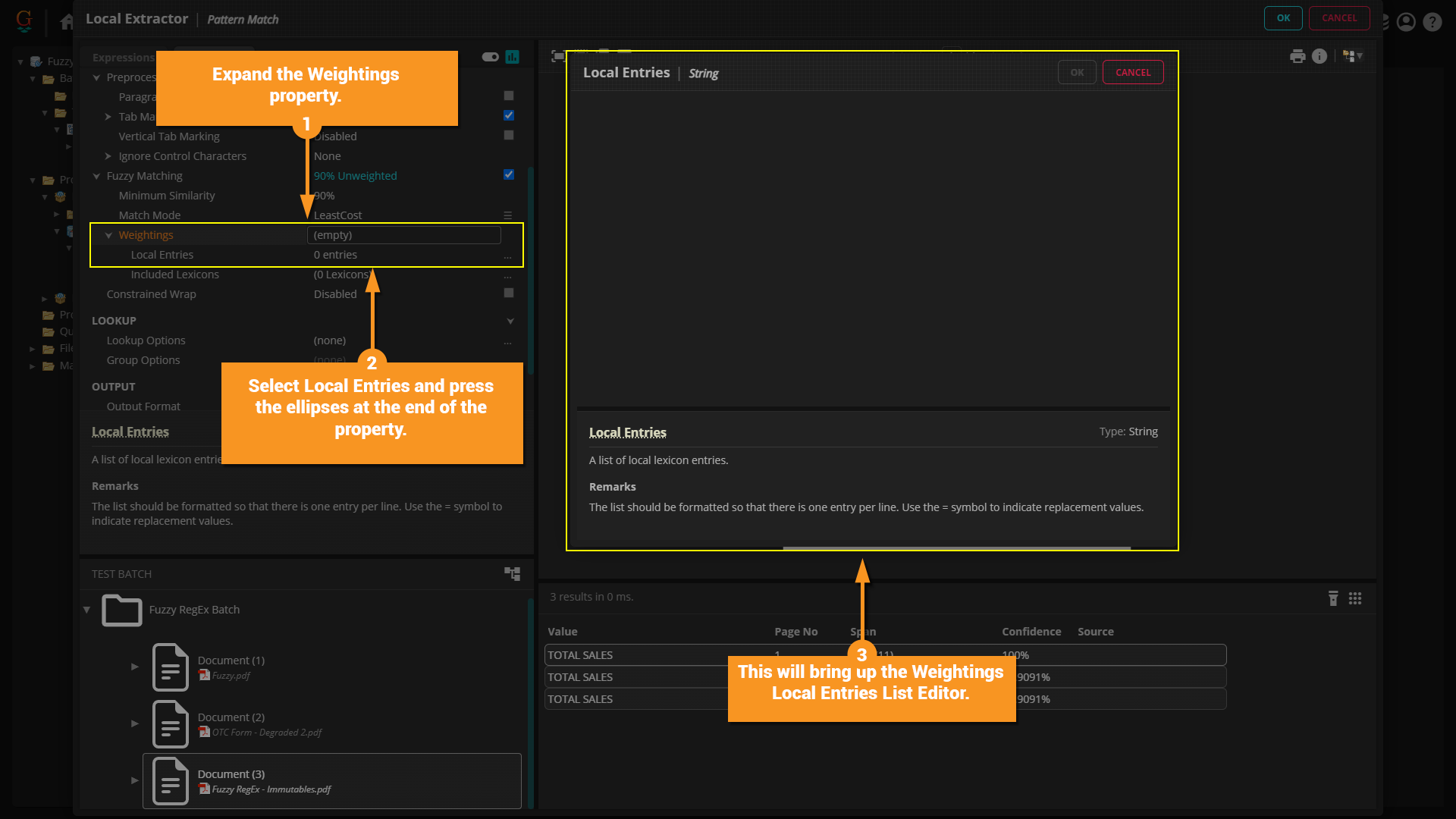The width and height of the screenshot is (1456, 819).
Task: Expand Document (1) in test batch
Action: [135, 667]
